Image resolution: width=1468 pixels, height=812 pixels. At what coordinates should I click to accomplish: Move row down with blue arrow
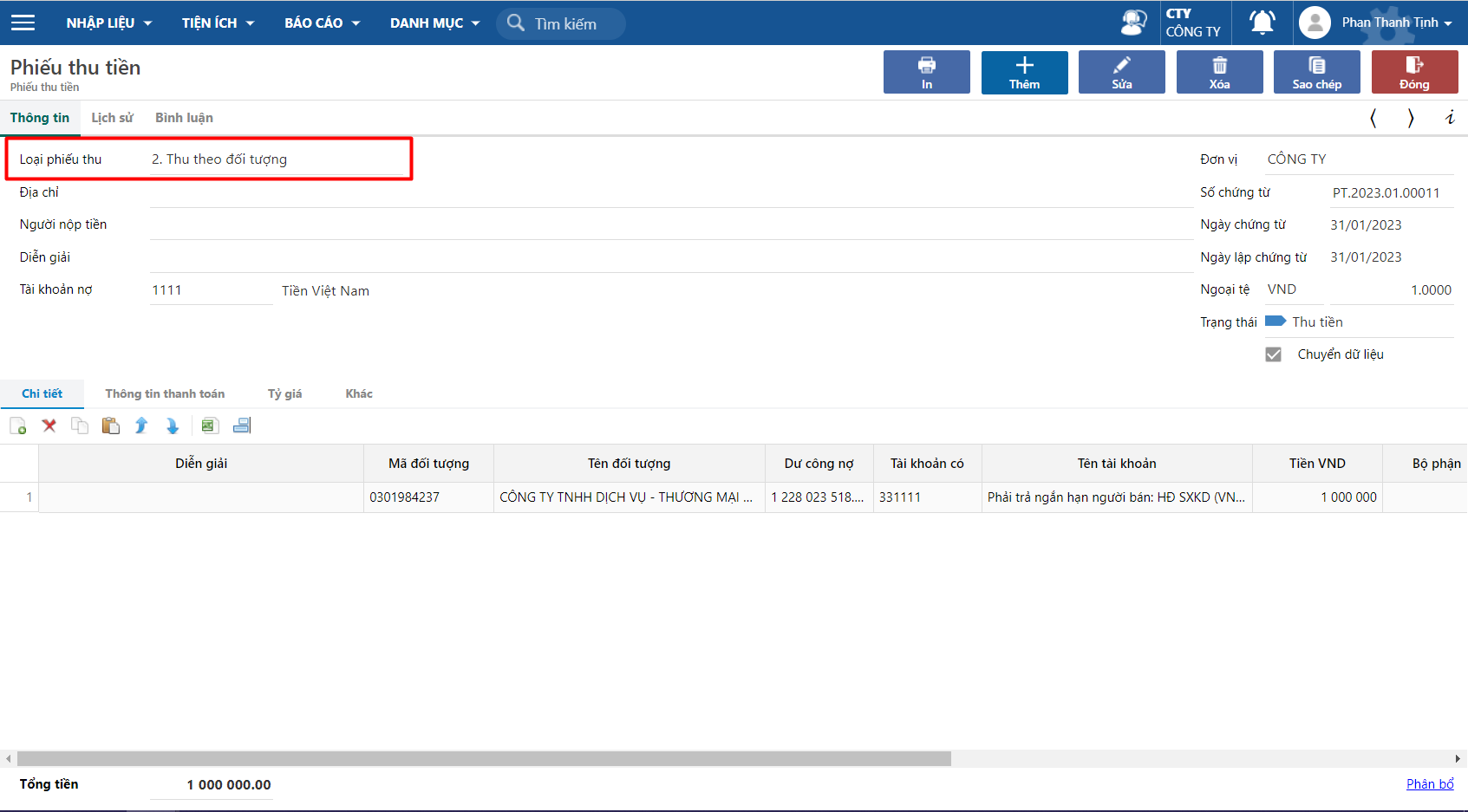click(172, 425)
